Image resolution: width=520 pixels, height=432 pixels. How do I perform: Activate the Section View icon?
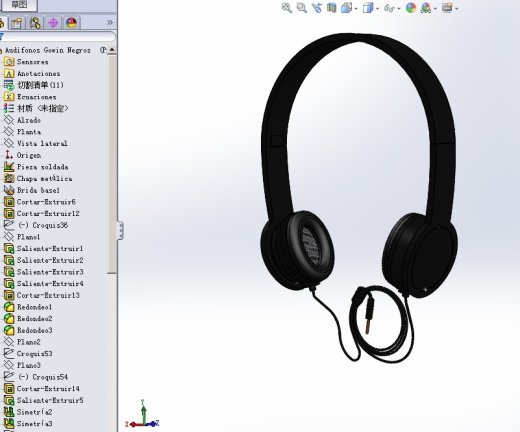331,8
